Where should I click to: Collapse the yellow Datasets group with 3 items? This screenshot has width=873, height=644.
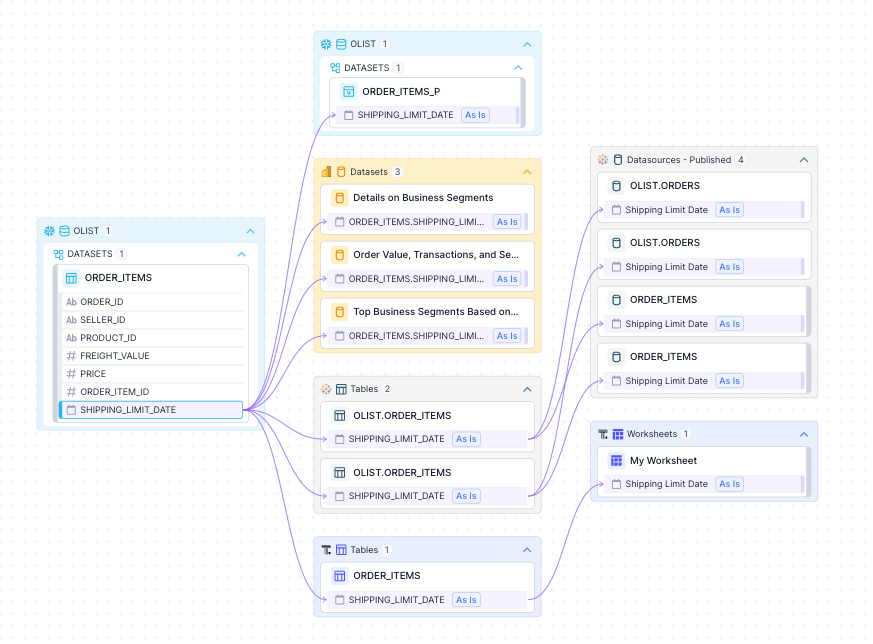click(x=527, y=172)
